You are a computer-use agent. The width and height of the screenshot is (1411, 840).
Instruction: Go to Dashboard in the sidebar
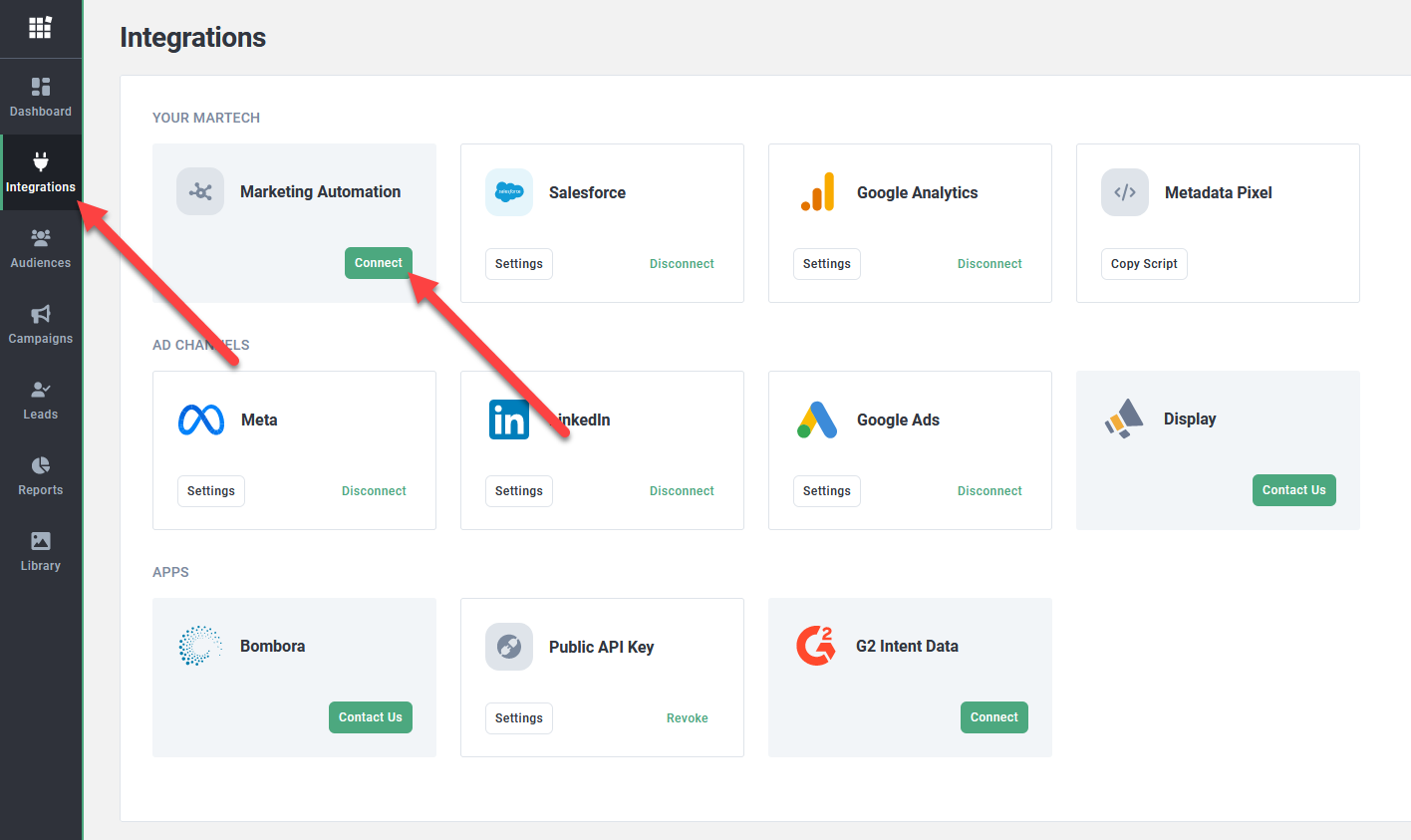41,97
